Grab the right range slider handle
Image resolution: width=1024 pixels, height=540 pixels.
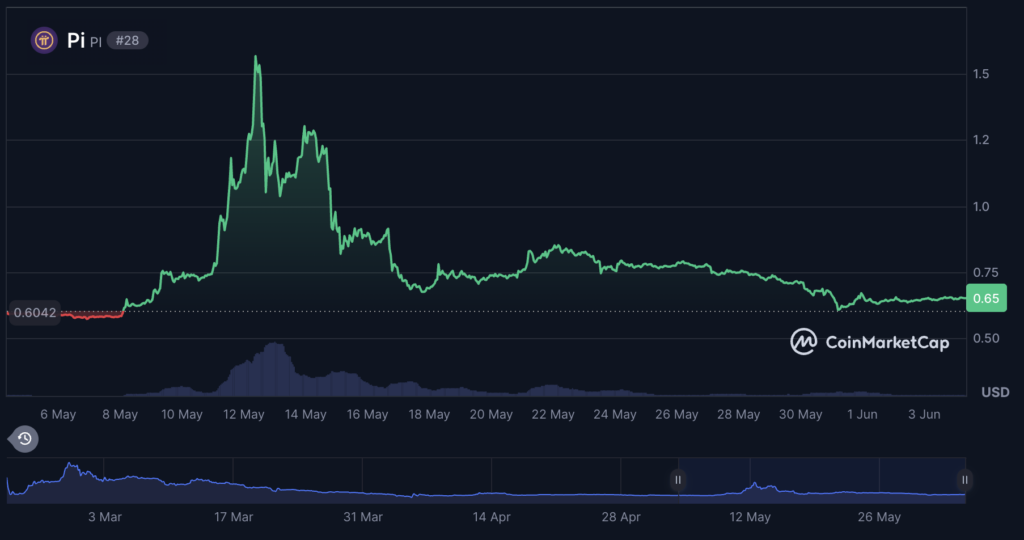point(965,480)
